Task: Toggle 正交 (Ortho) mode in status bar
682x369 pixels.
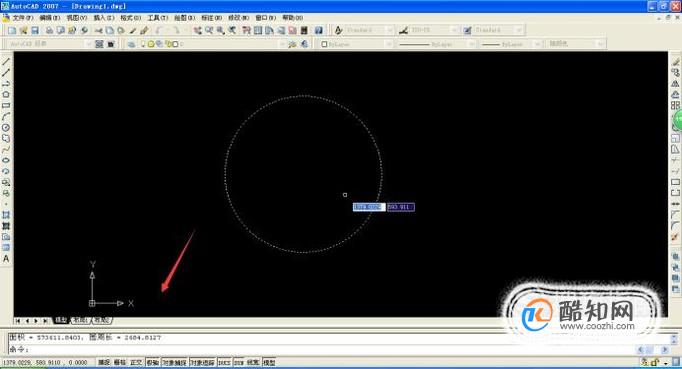Action: coord(136,362)
